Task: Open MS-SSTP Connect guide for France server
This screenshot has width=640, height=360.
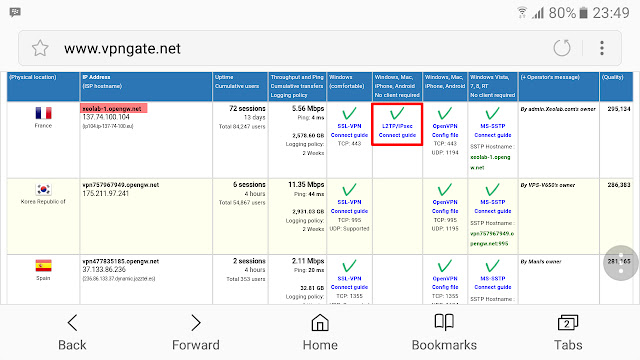Action: tap(493, 131)
